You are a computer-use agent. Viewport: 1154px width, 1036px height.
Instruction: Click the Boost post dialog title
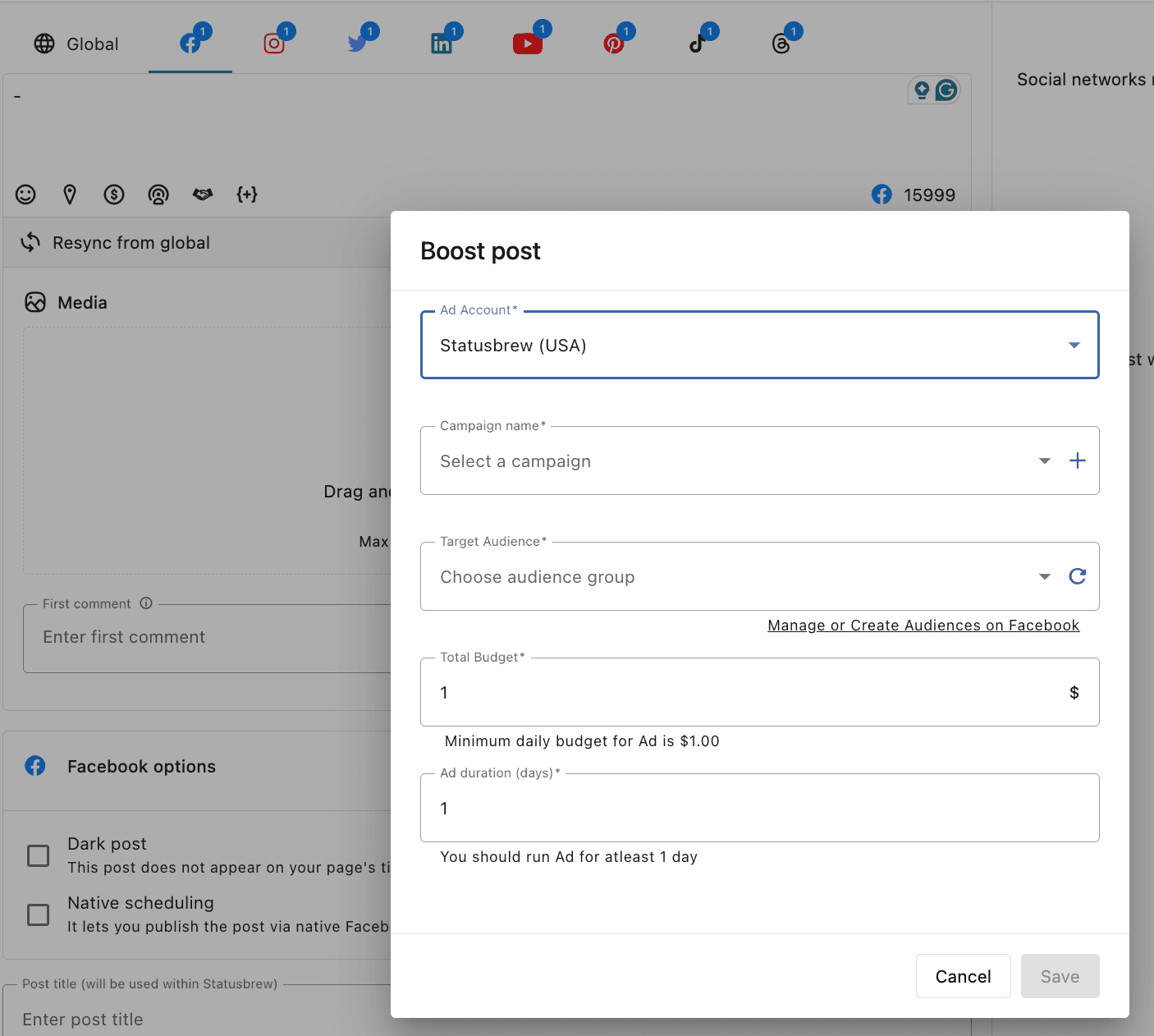point(481,251)
